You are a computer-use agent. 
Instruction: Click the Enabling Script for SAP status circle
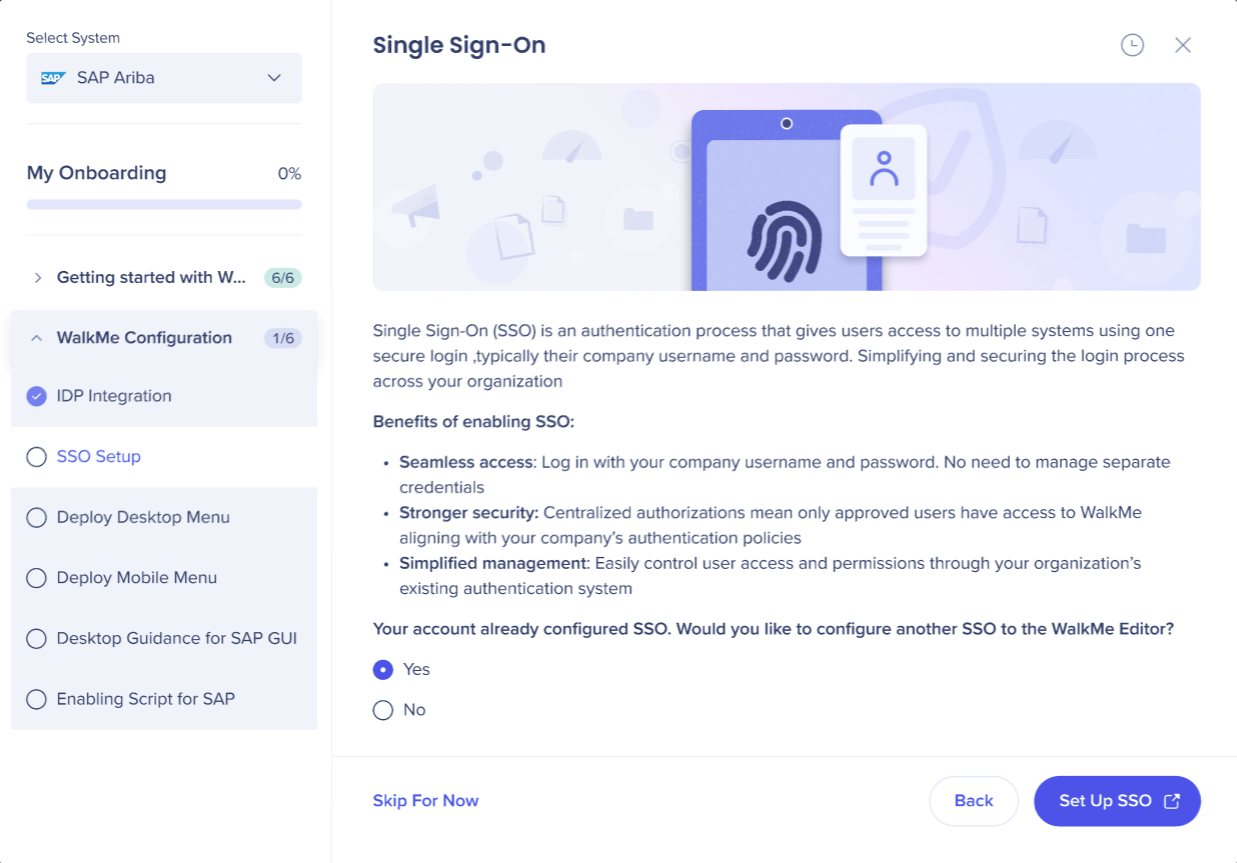click(37, 699)
